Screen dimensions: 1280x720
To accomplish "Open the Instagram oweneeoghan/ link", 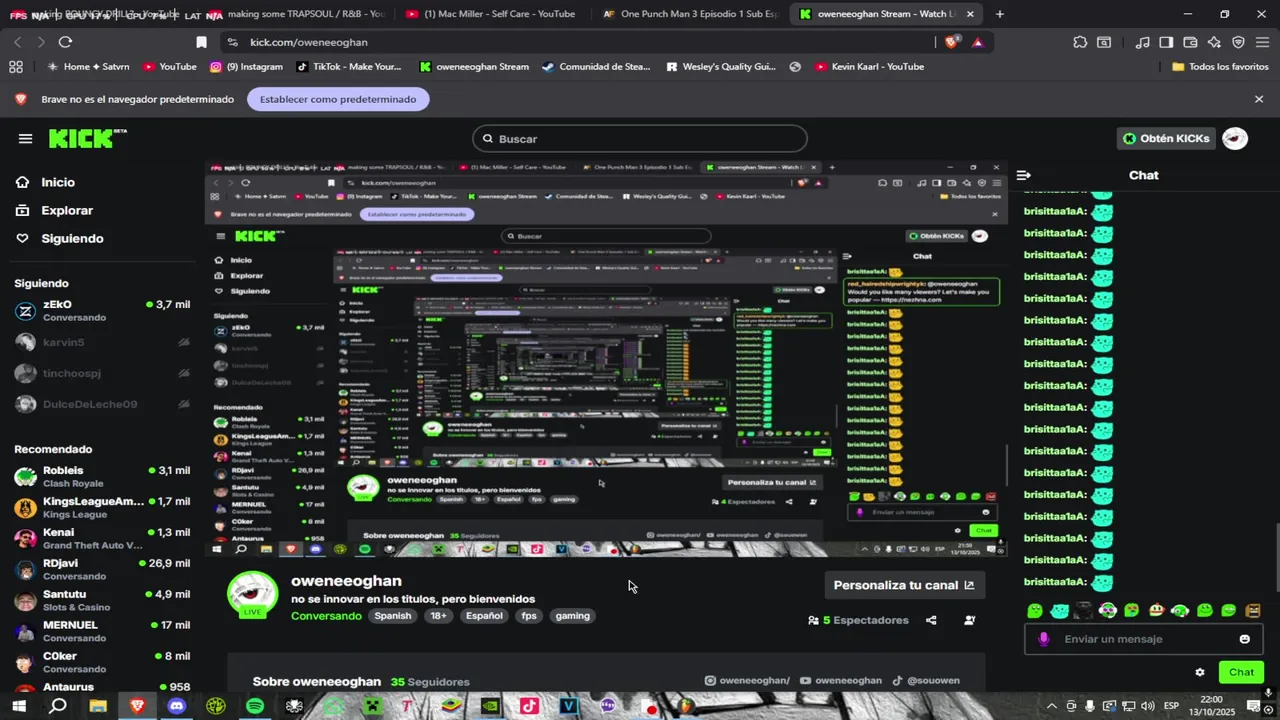I will click(747, 681).
